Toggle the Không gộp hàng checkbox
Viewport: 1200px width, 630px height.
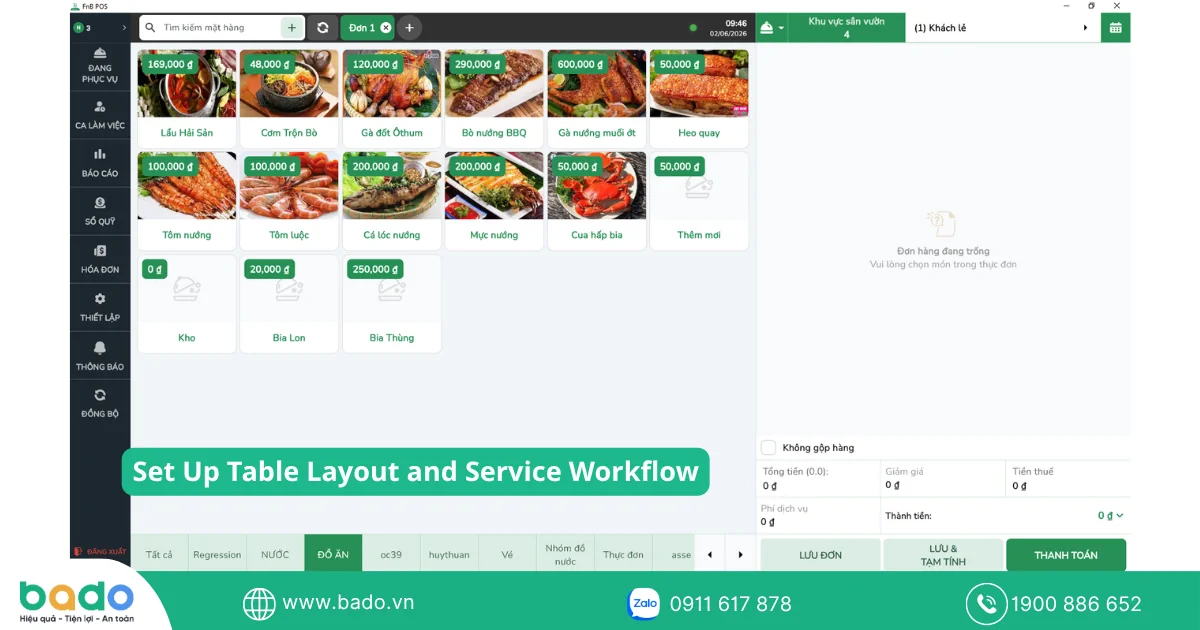click(768, 448)
